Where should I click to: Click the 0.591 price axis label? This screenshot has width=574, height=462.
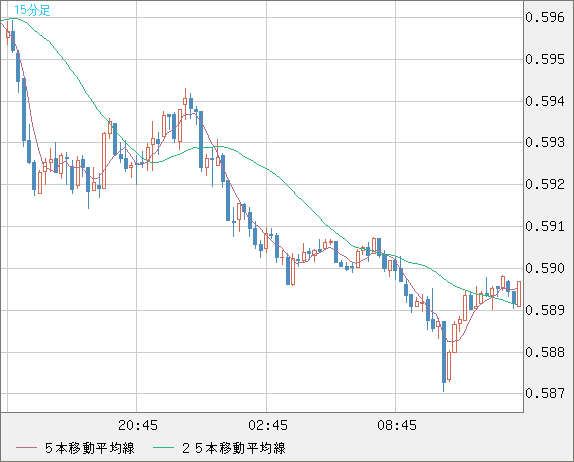pos(545,226)
